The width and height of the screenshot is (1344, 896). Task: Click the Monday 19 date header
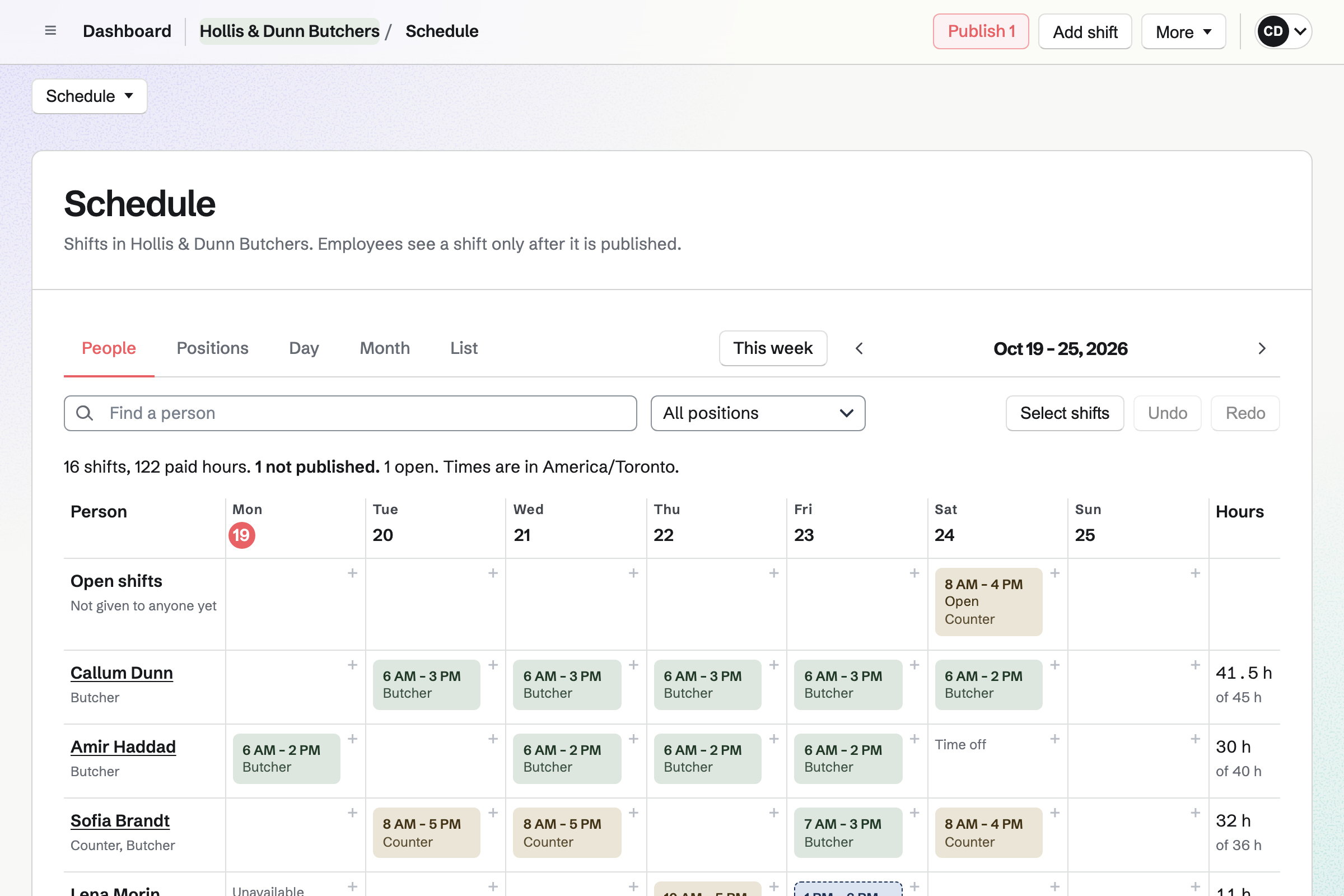(242, 535)
